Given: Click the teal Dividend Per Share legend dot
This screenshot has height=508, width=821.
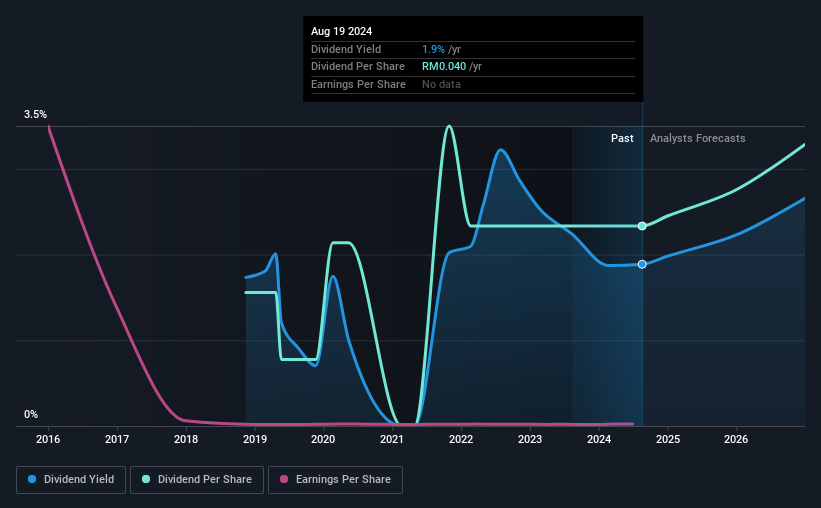Looking at the screenshot, I should [146, 479].
